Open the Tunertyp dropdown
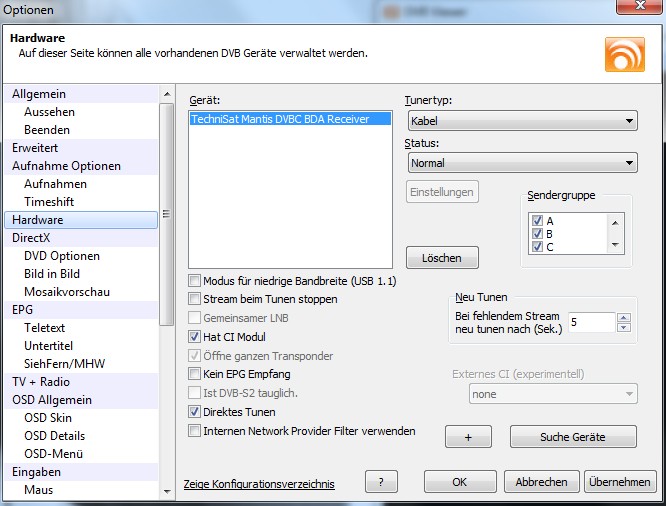 pyautogui.click(x=521, y=121)
